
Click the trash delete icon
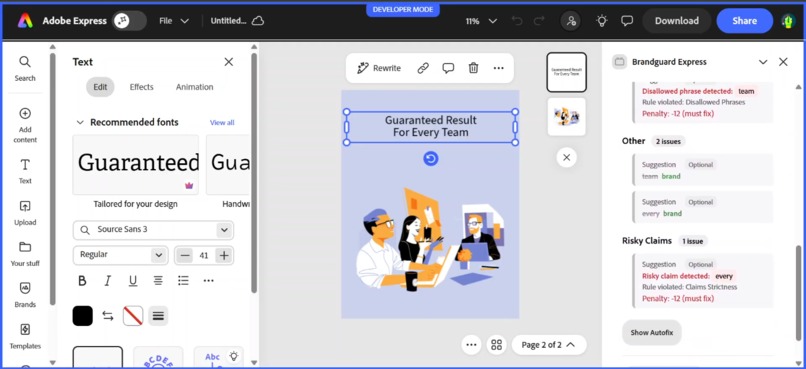(x=473, y=68)
